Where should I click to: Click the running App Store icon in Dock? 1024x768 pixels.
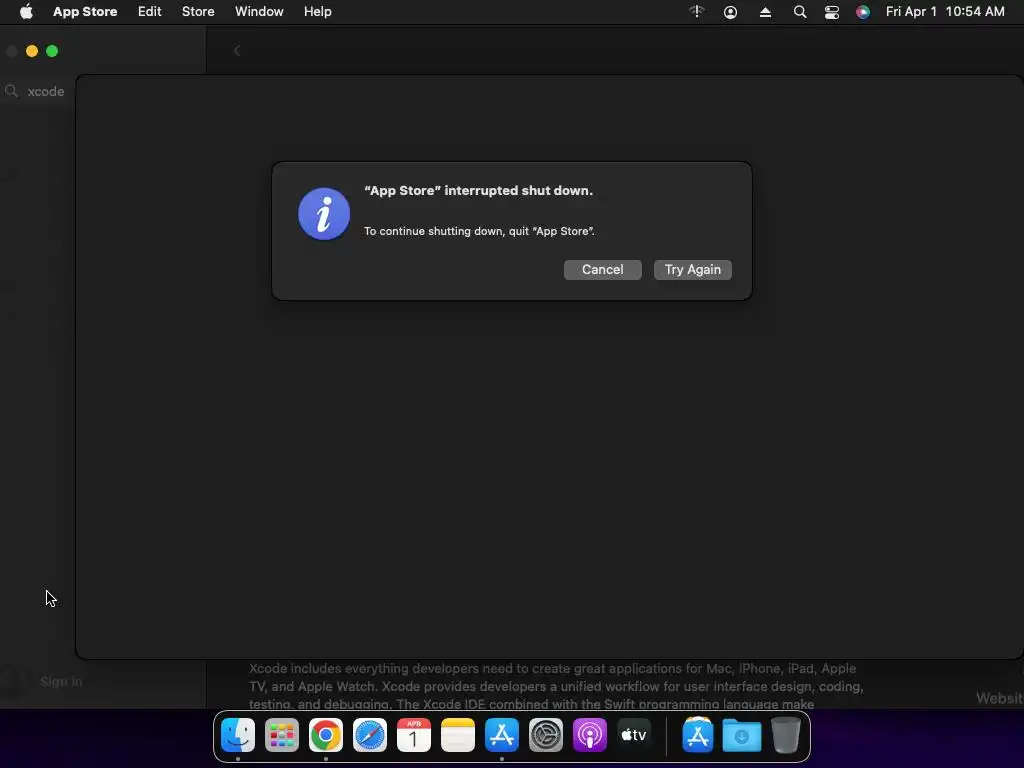tap(502, 735)
